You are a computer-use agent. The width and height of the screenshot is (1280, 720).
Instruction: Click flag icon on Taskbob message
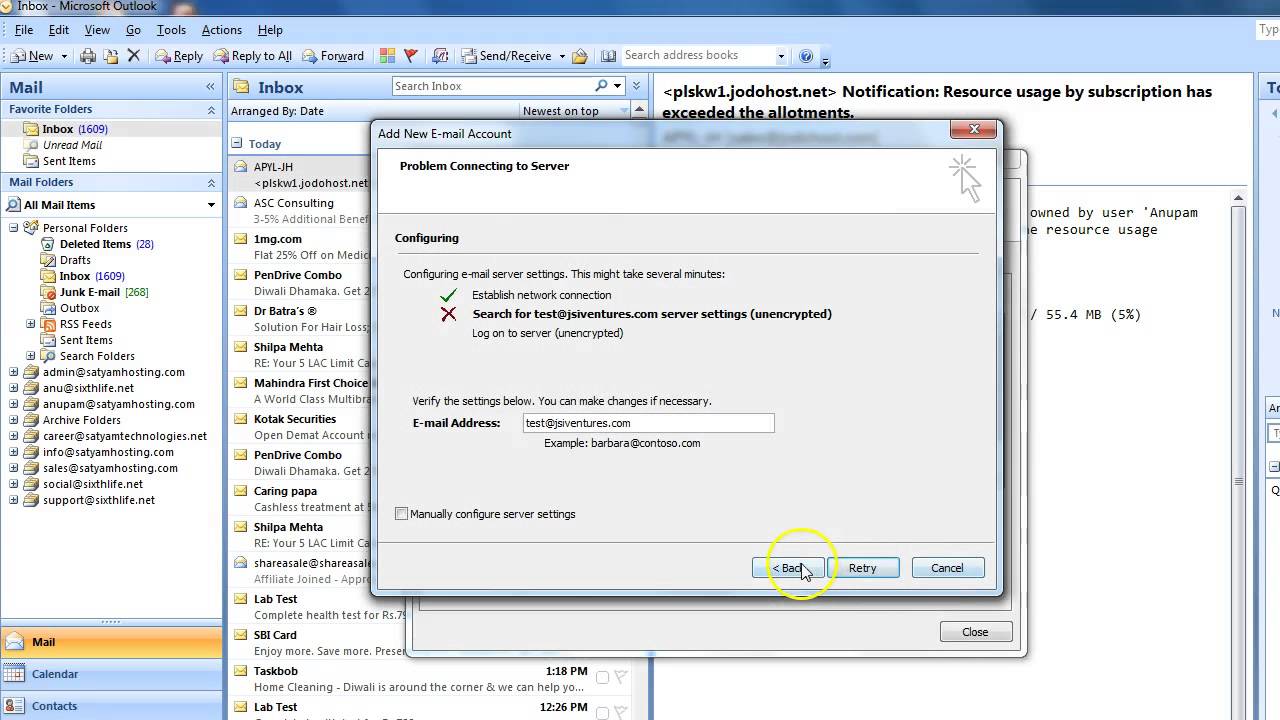tap(620, 677)
